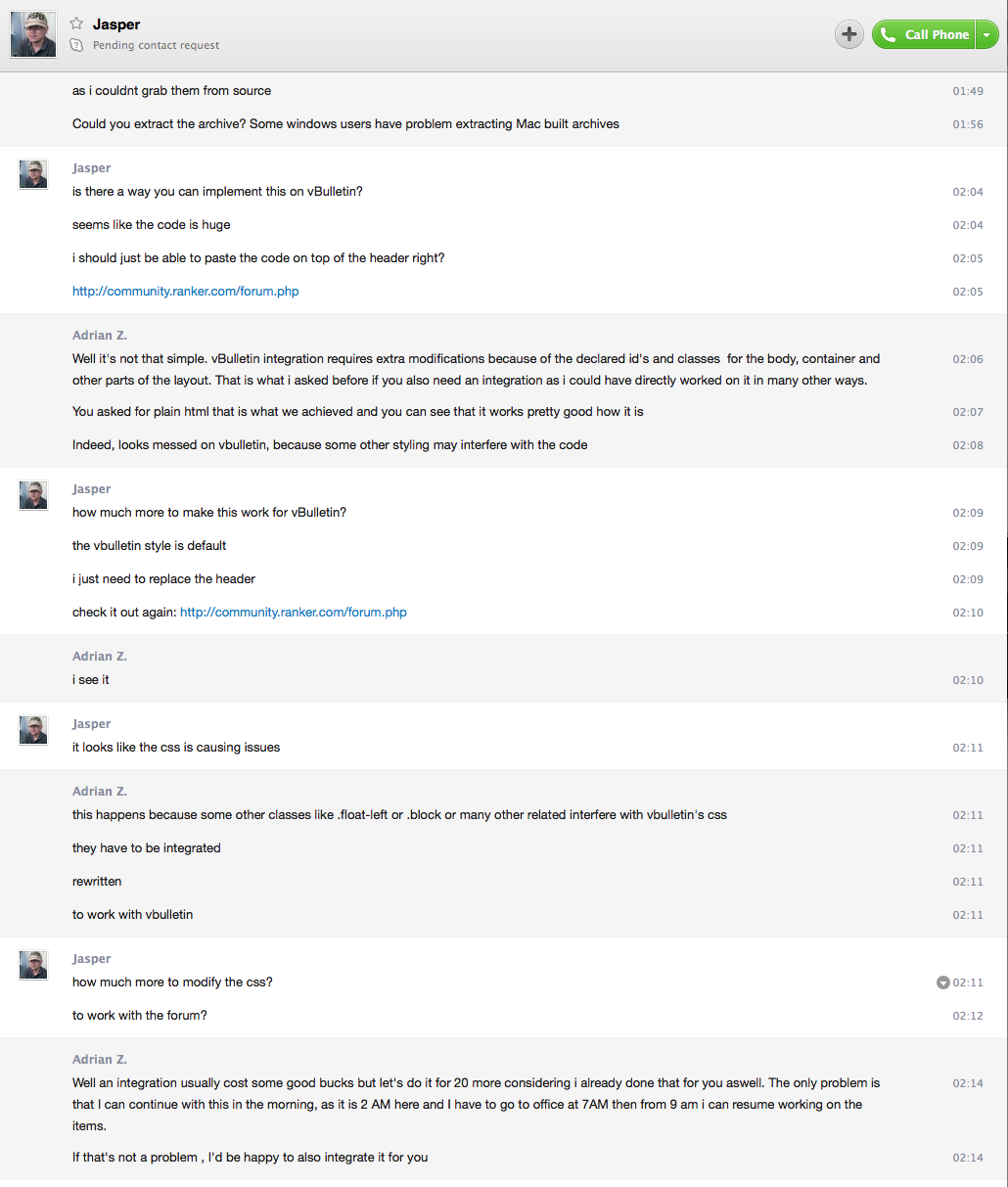
Task: Click the "Pending contact request" status text
Action: click(156, 45)
